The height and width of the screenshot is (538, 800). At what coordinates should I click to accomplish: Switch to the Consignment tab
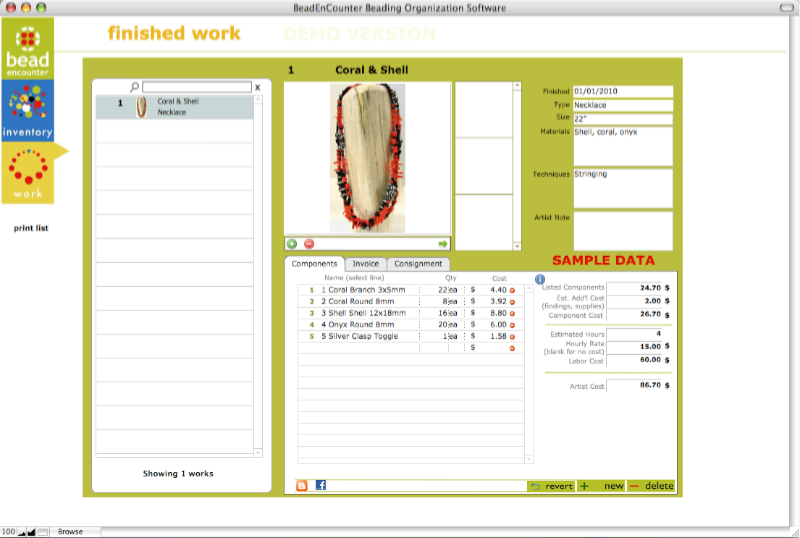pos(418,264)
